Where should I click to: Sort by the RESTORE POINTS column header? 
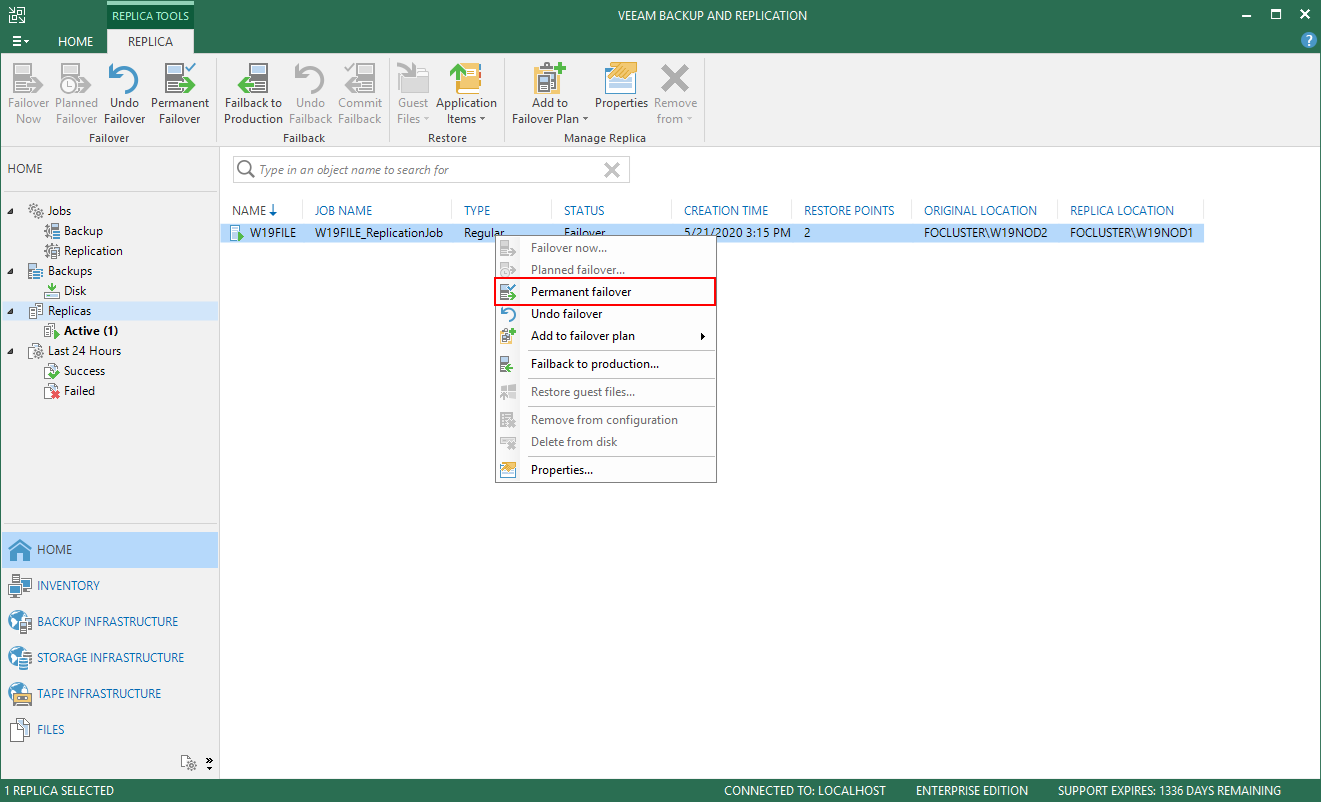(x=849, y=211)
